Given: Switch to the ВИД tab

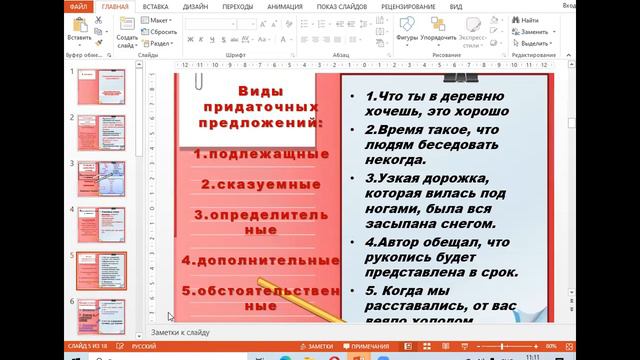Looking at the screenshot, I should coord(456,7).
